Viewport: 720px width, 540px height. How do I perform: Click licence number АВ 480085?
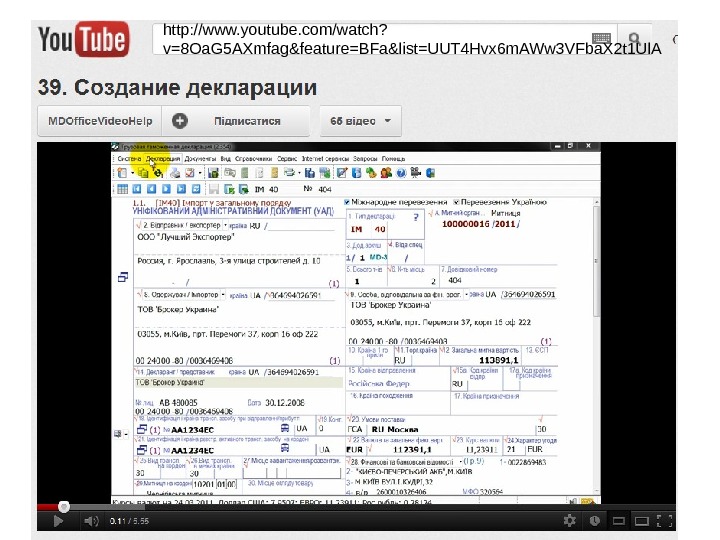[x=178, y=403]
